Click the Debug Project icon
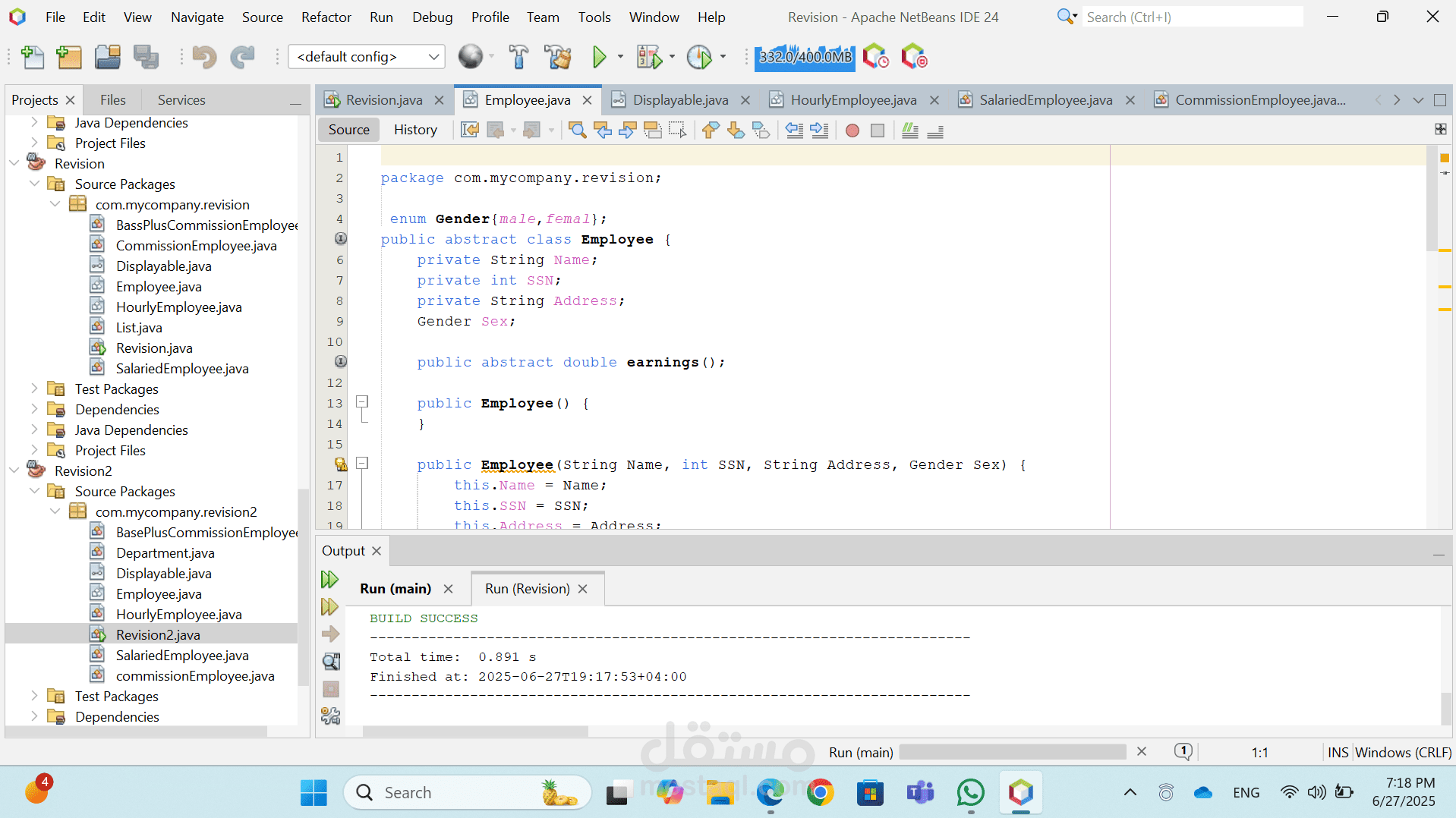The width and height of the screenshot is (1456, 818). 649,57
